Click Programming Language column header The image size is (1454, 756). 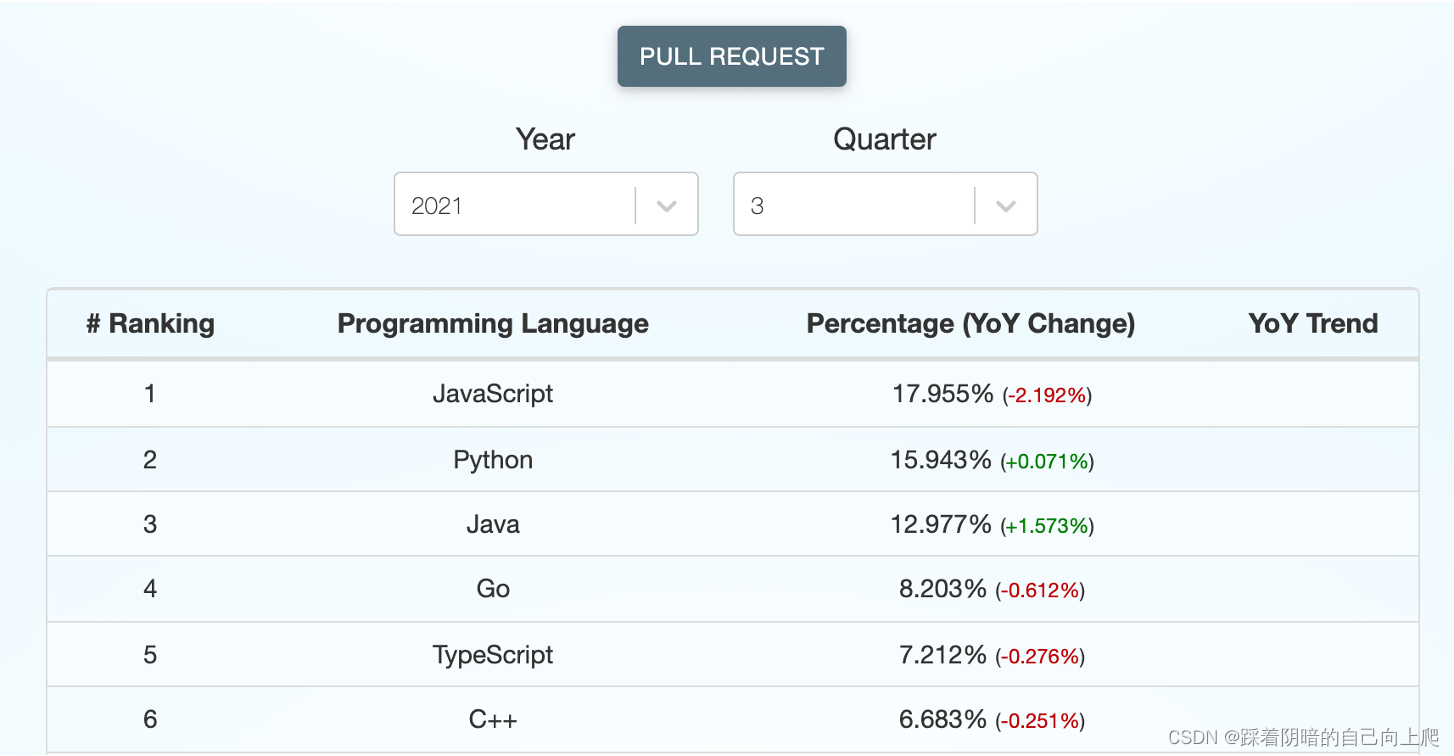click(493, 324)
